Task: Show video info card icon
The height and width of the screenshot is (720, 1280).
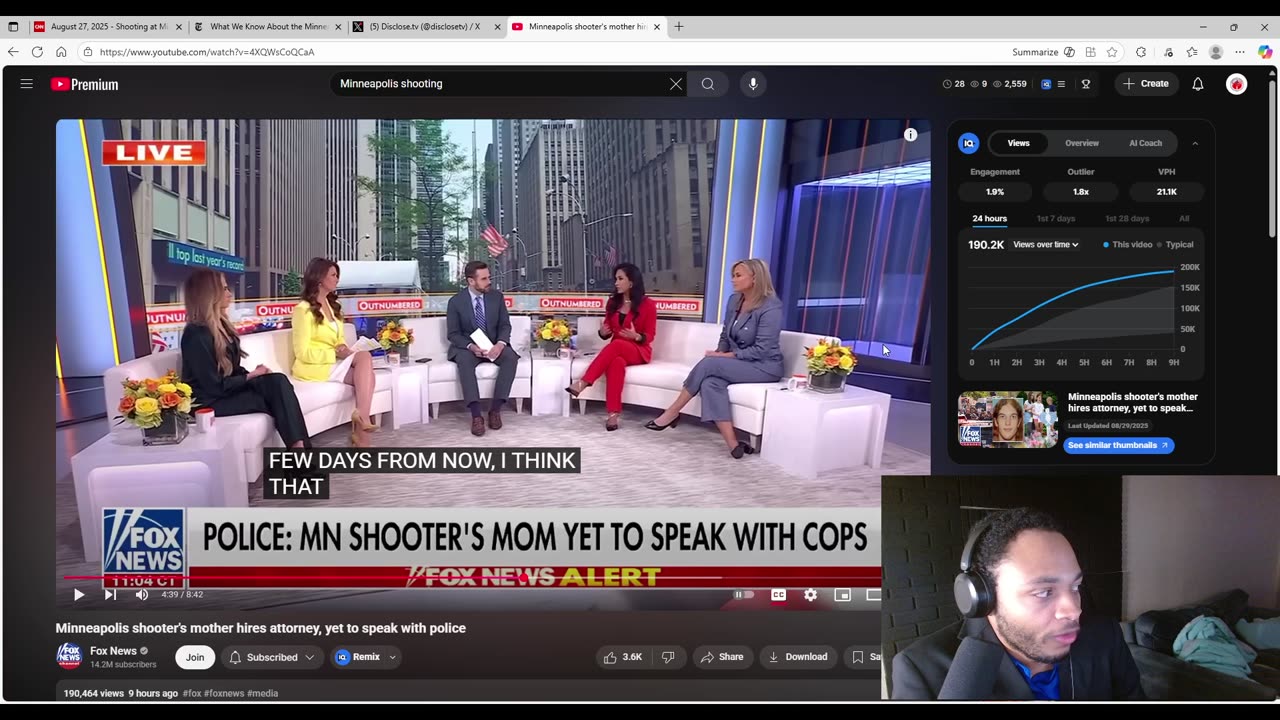Action: (910, 135)
